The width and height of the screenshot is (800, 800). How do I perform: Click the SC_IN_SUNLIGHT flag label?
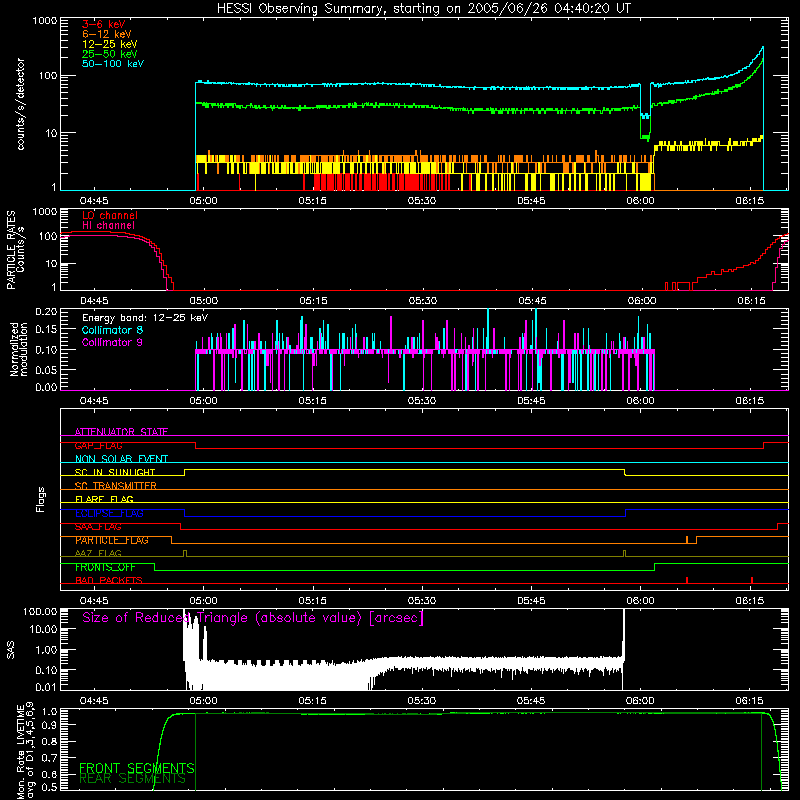115,472
